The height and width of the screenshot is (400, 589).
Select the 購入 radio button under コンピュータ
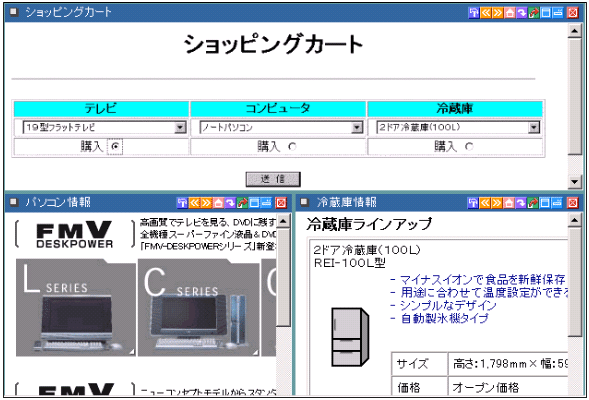[292, 146]
